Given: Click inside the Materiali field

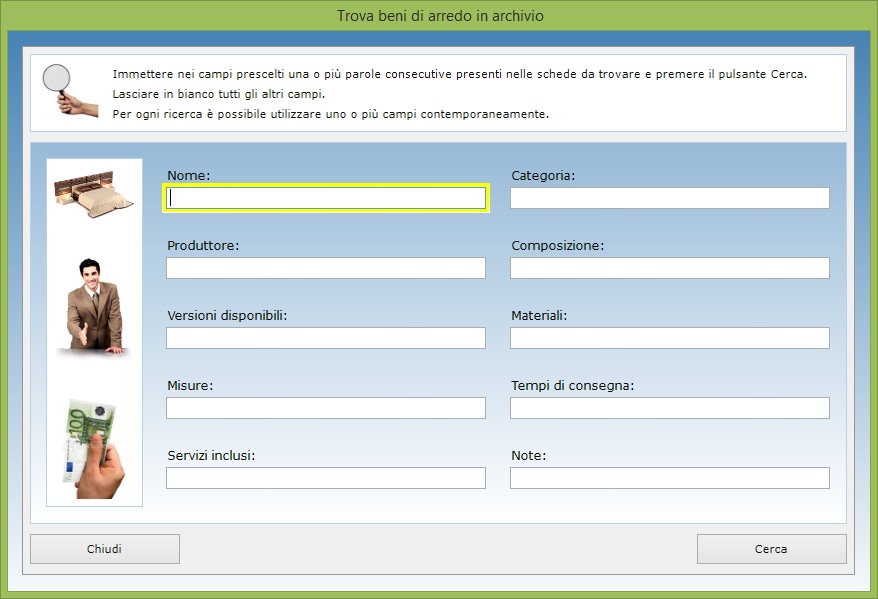Looking at the screenshot, I should tap(669, 338).
